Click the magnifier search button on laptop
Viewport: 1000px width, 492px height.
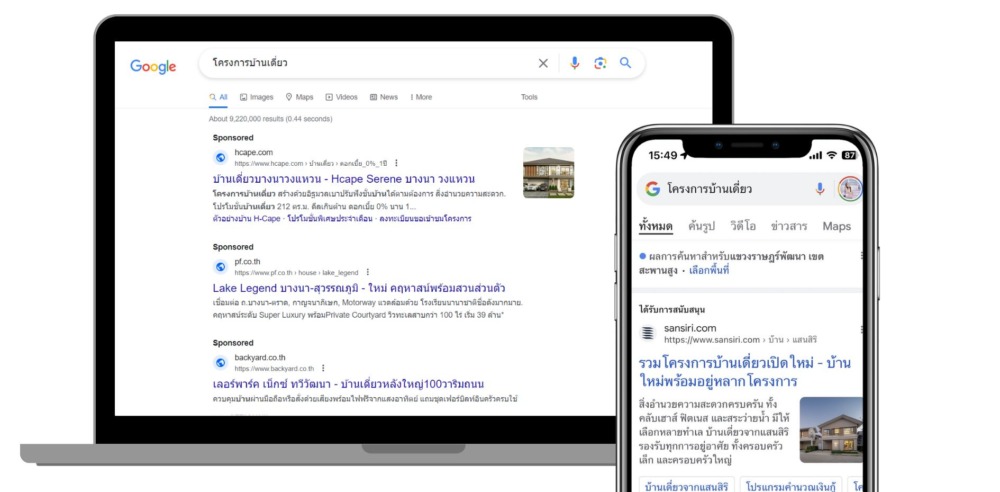(x=626, y=63)
